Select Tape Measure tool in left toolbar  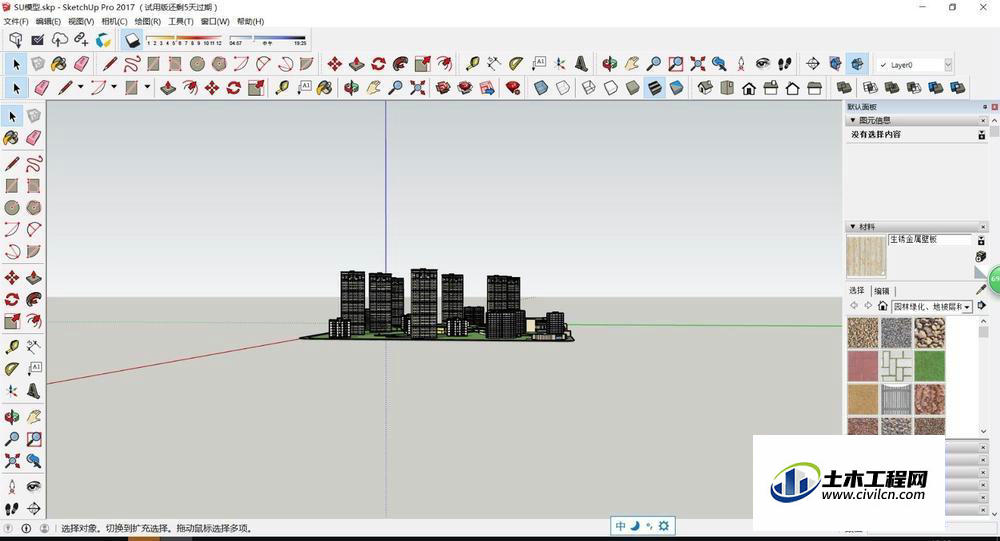12,346
